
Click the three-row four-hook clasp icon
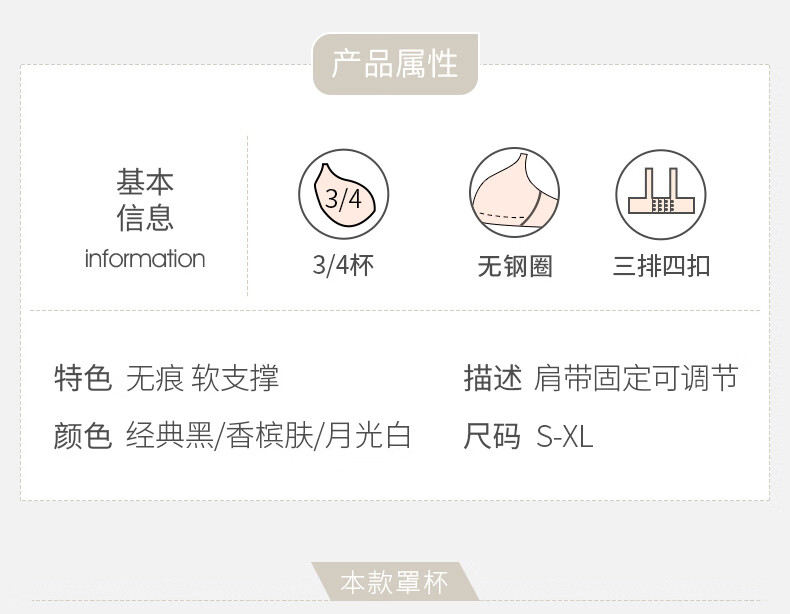click(x=661, y=194)
